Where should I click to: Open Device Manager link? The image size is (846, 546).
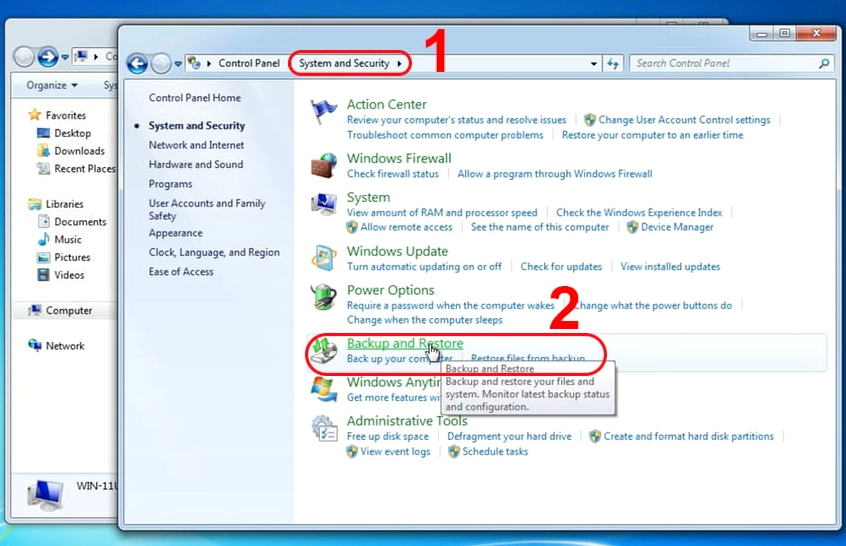coord(677,227)
